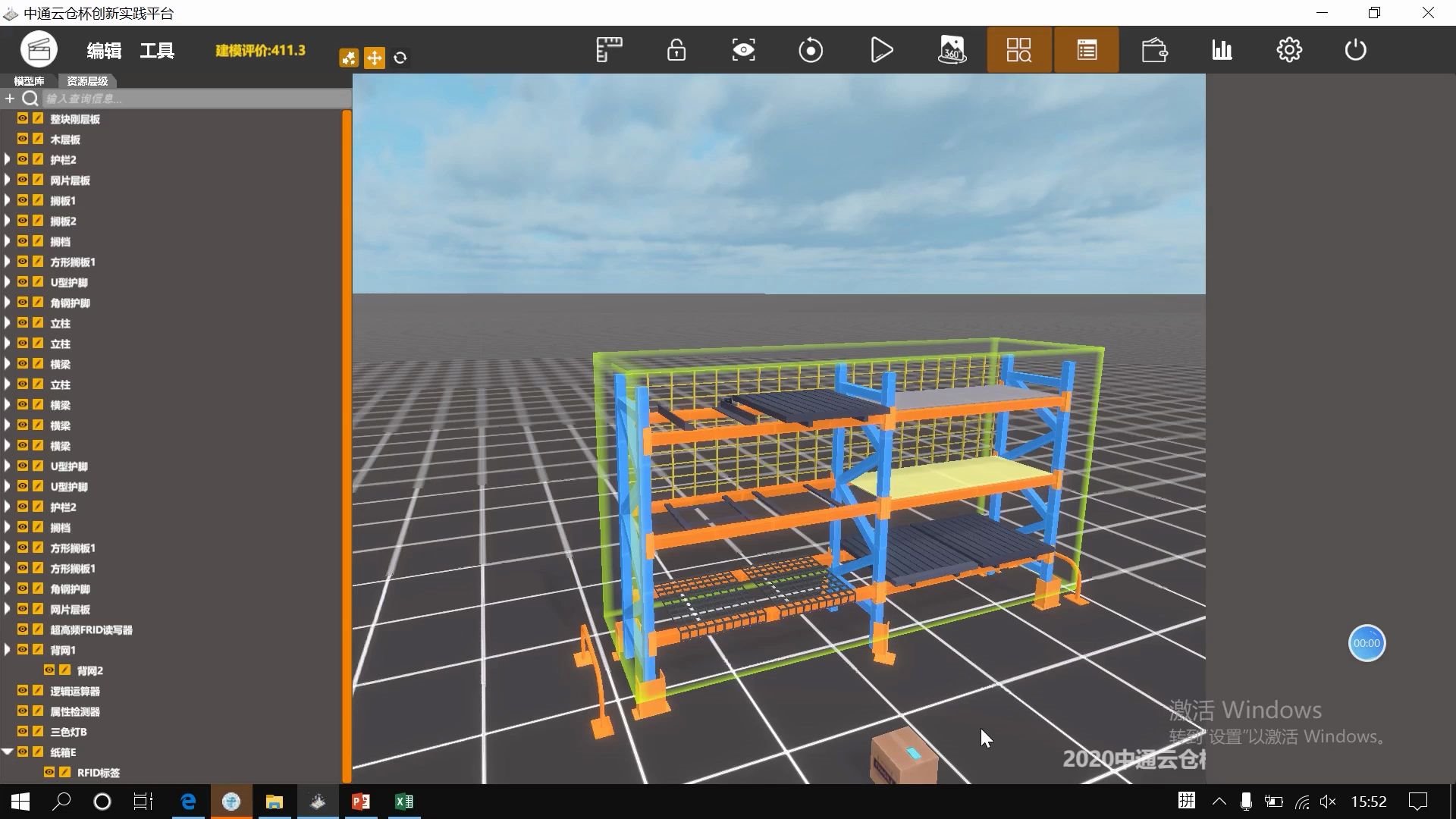Open the 编辑 menu
The width and height of the screenshot is (1456, 819).
click(104, 51)
